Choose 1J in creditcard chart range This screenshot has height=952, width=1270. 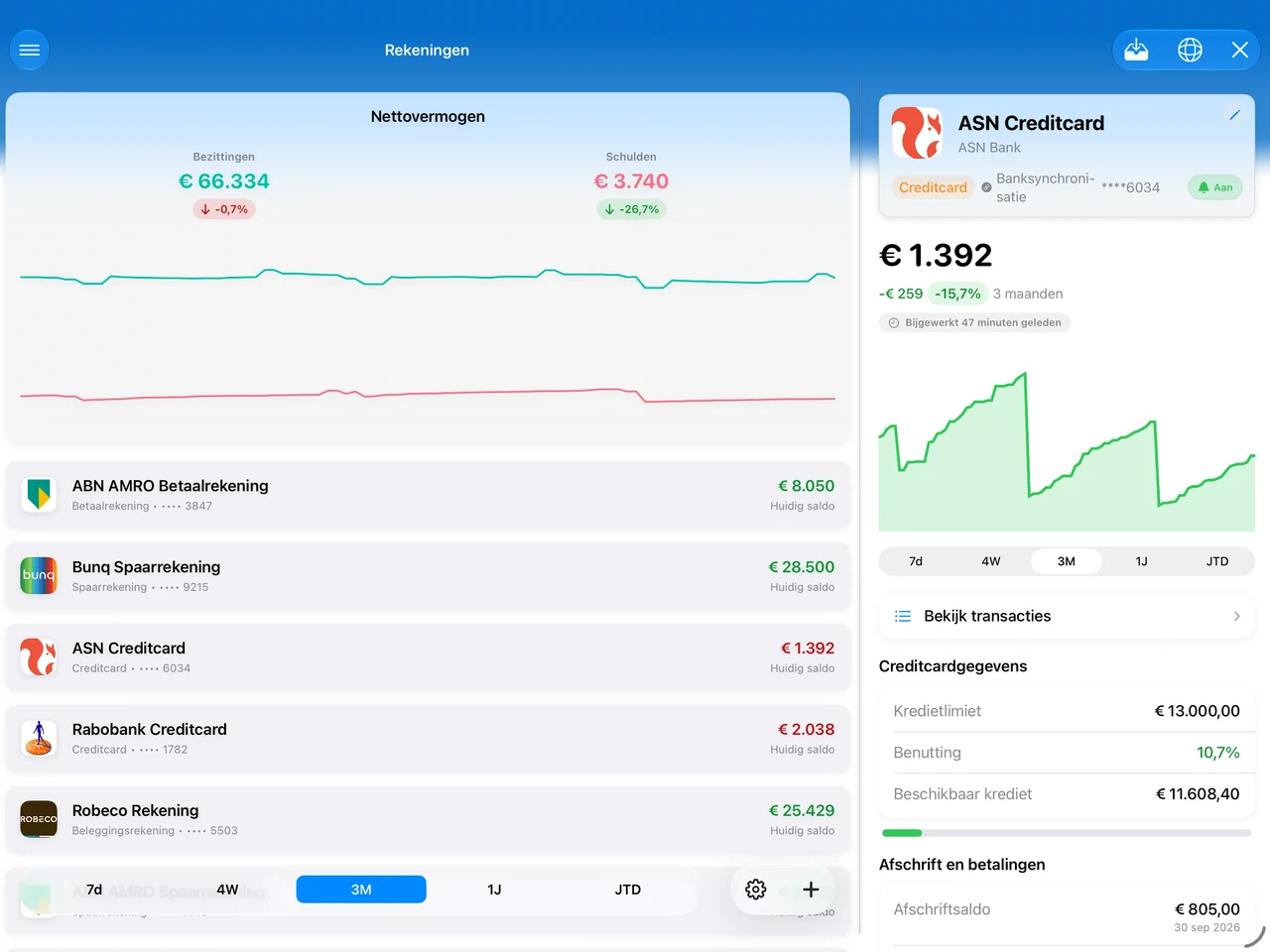click(1142, 561)
